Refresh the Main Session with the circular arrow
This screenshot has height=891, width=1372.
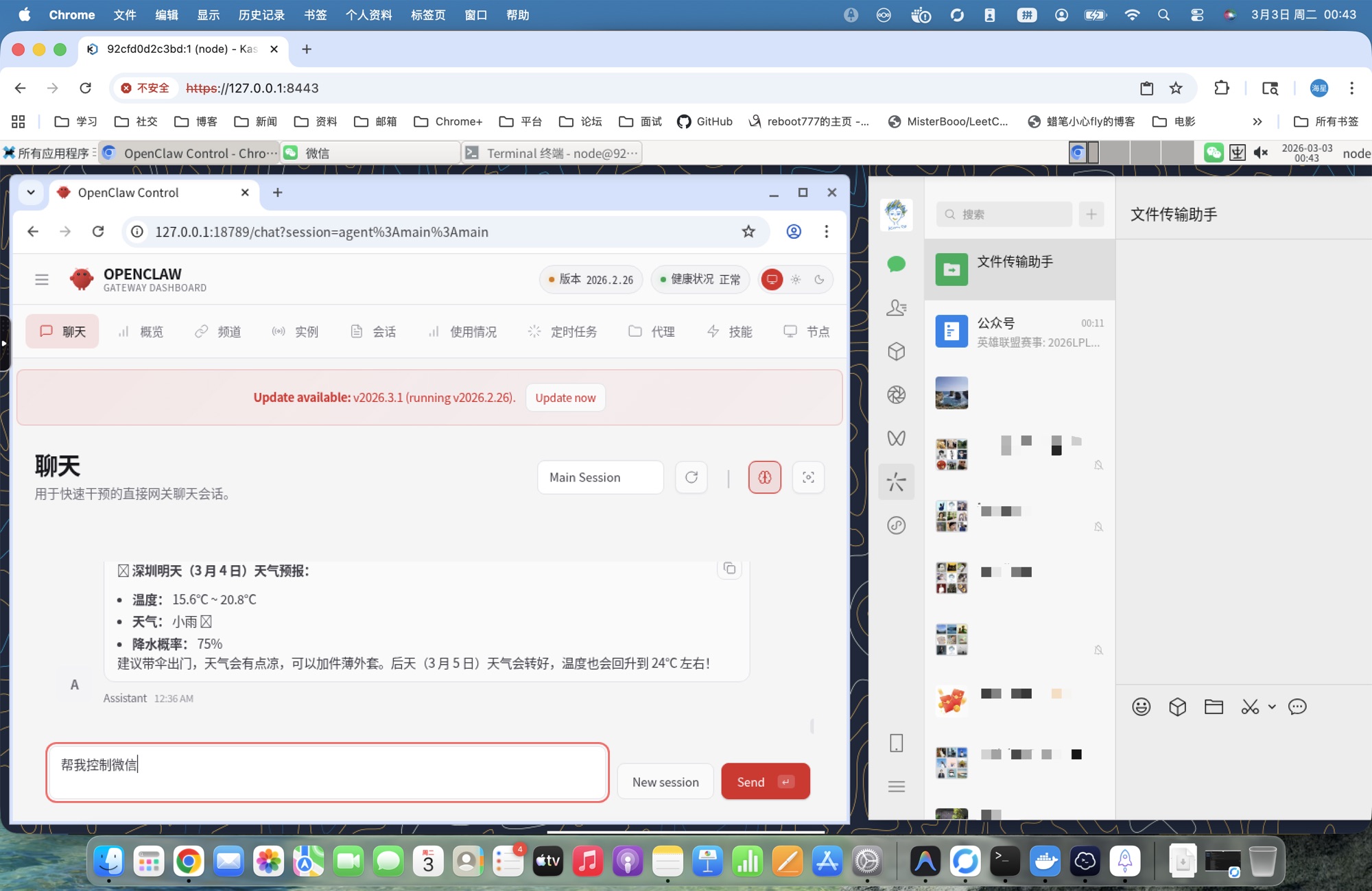point(691,477)
